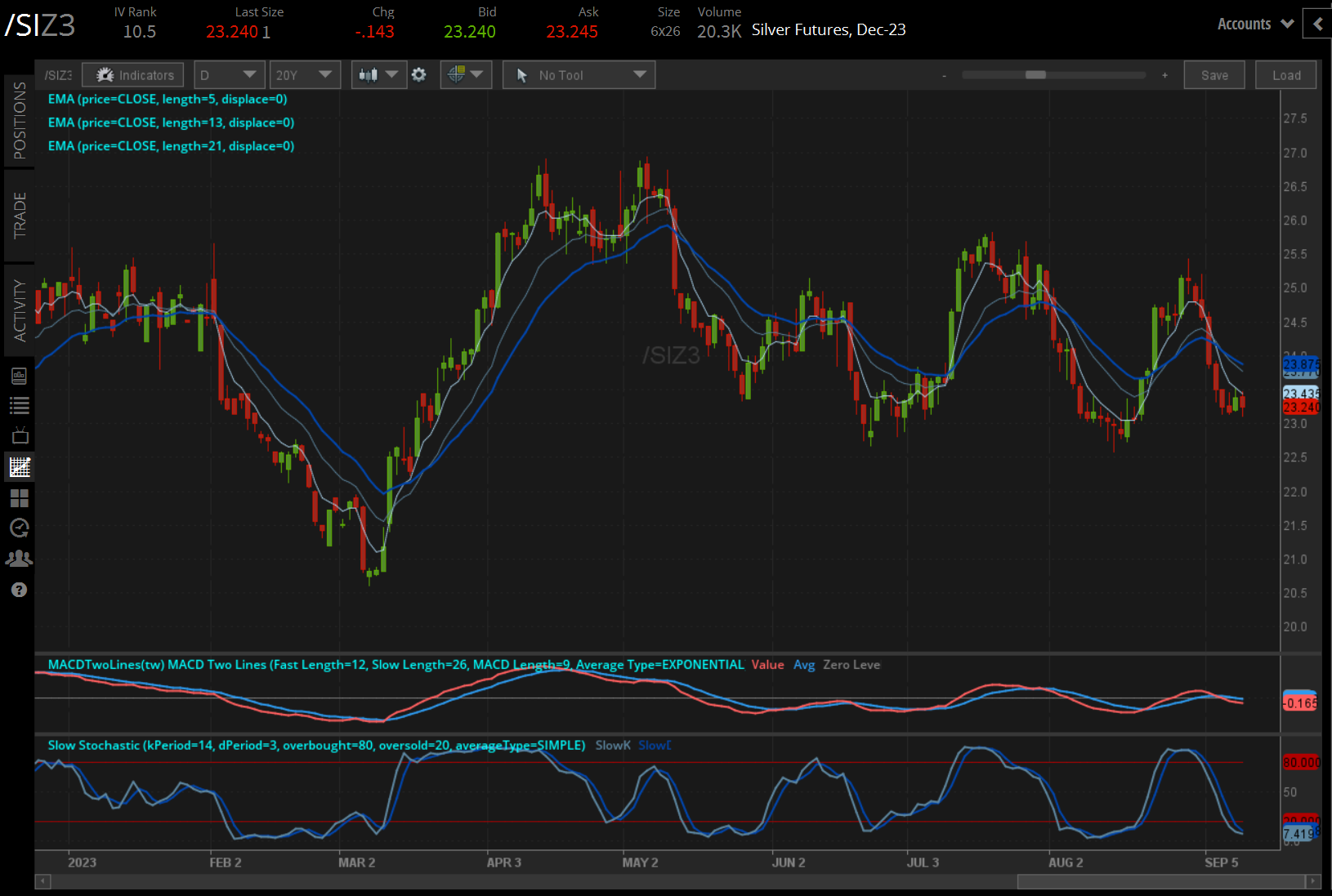Open the 20Y range dropdown

[x=305, y=75]
